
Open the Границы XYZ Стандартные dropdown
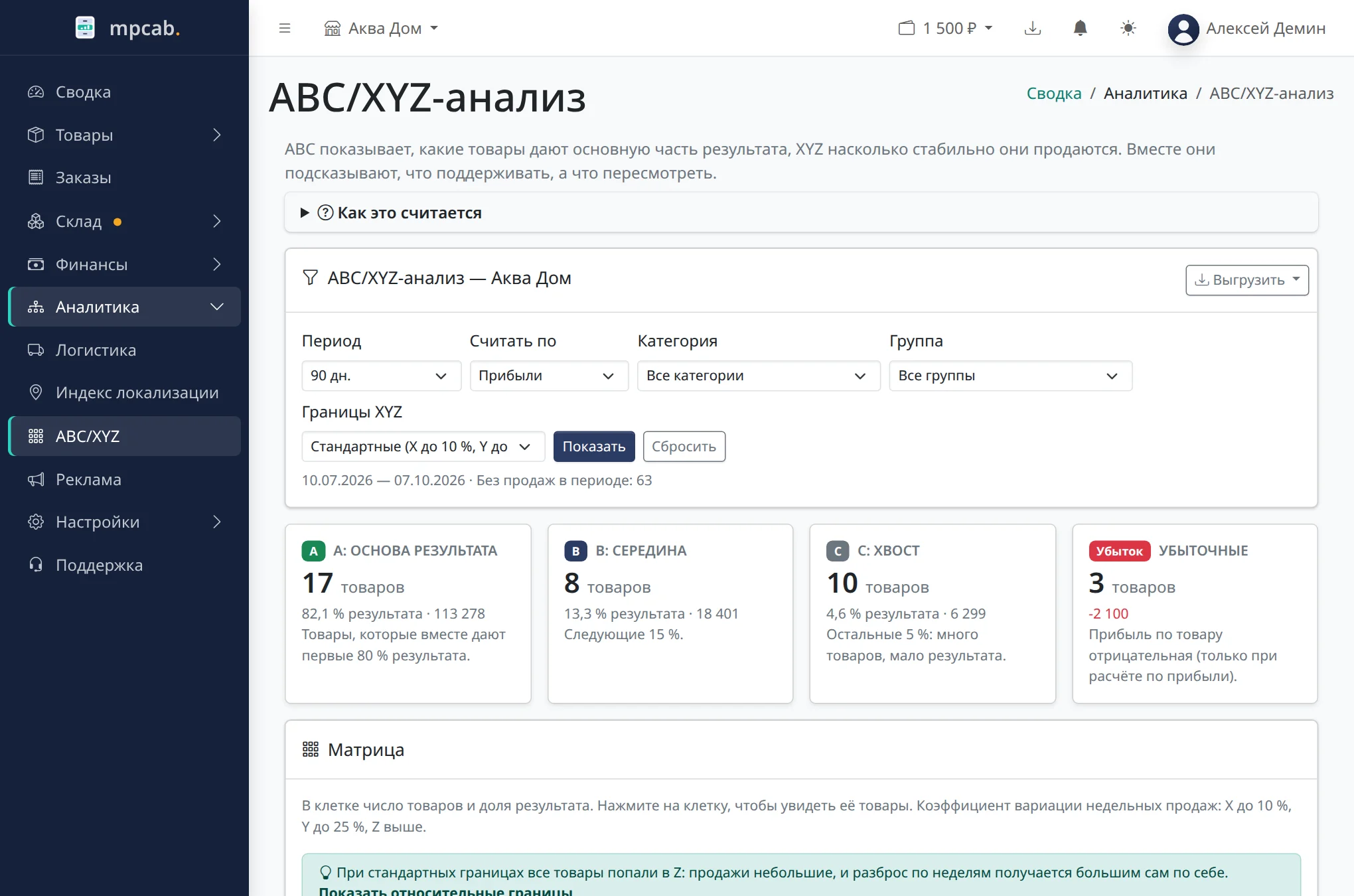(x=423, y=447)
